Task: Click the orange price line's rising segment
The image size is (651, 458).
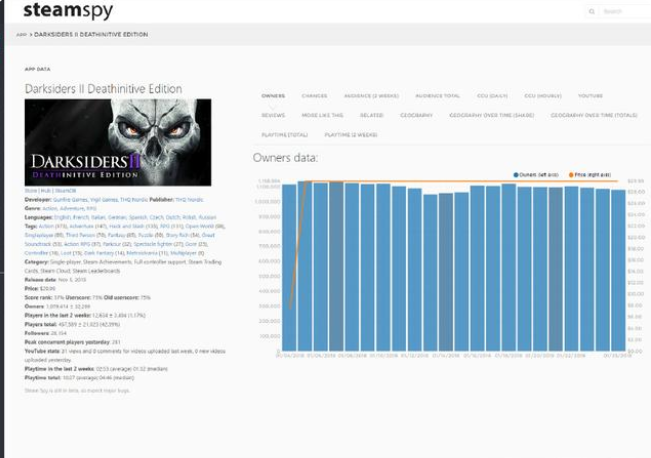Action: (298, 245)
